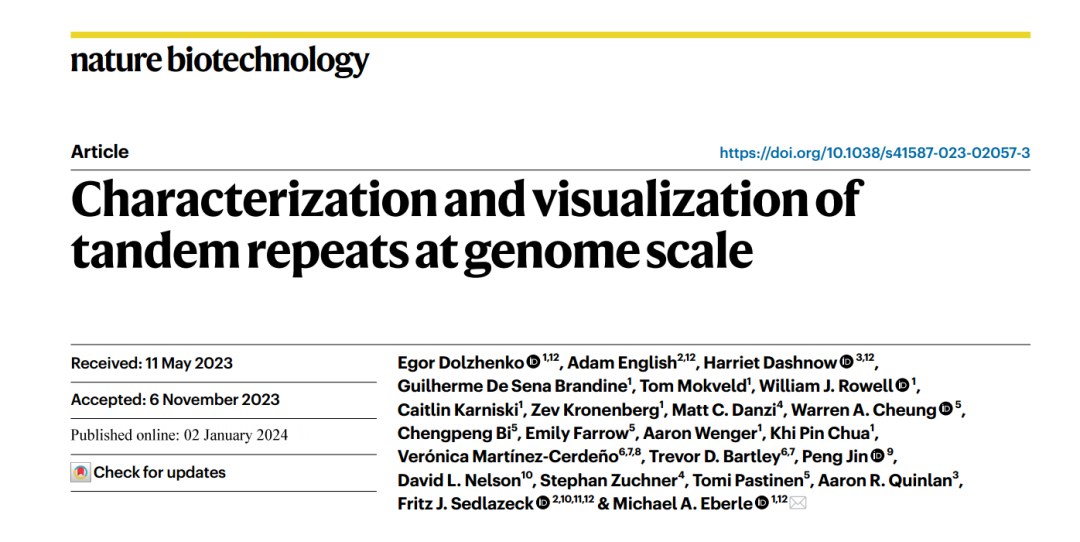Click the Article type label
1080x542 pixels.
[100, 152]
